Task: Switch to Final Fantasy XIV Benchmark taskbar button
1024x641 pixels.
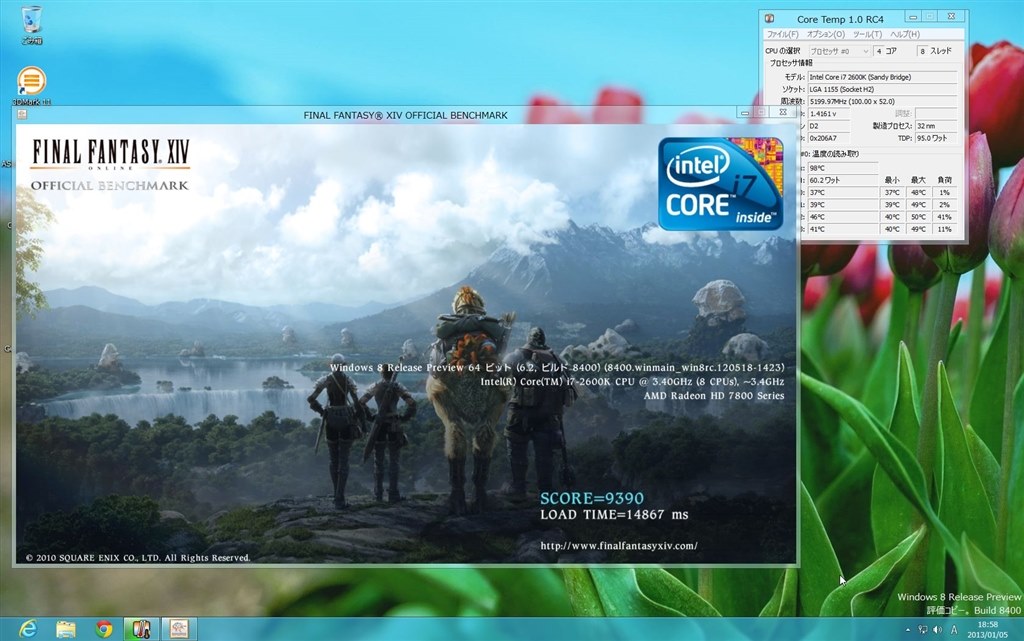Action: 179,629
